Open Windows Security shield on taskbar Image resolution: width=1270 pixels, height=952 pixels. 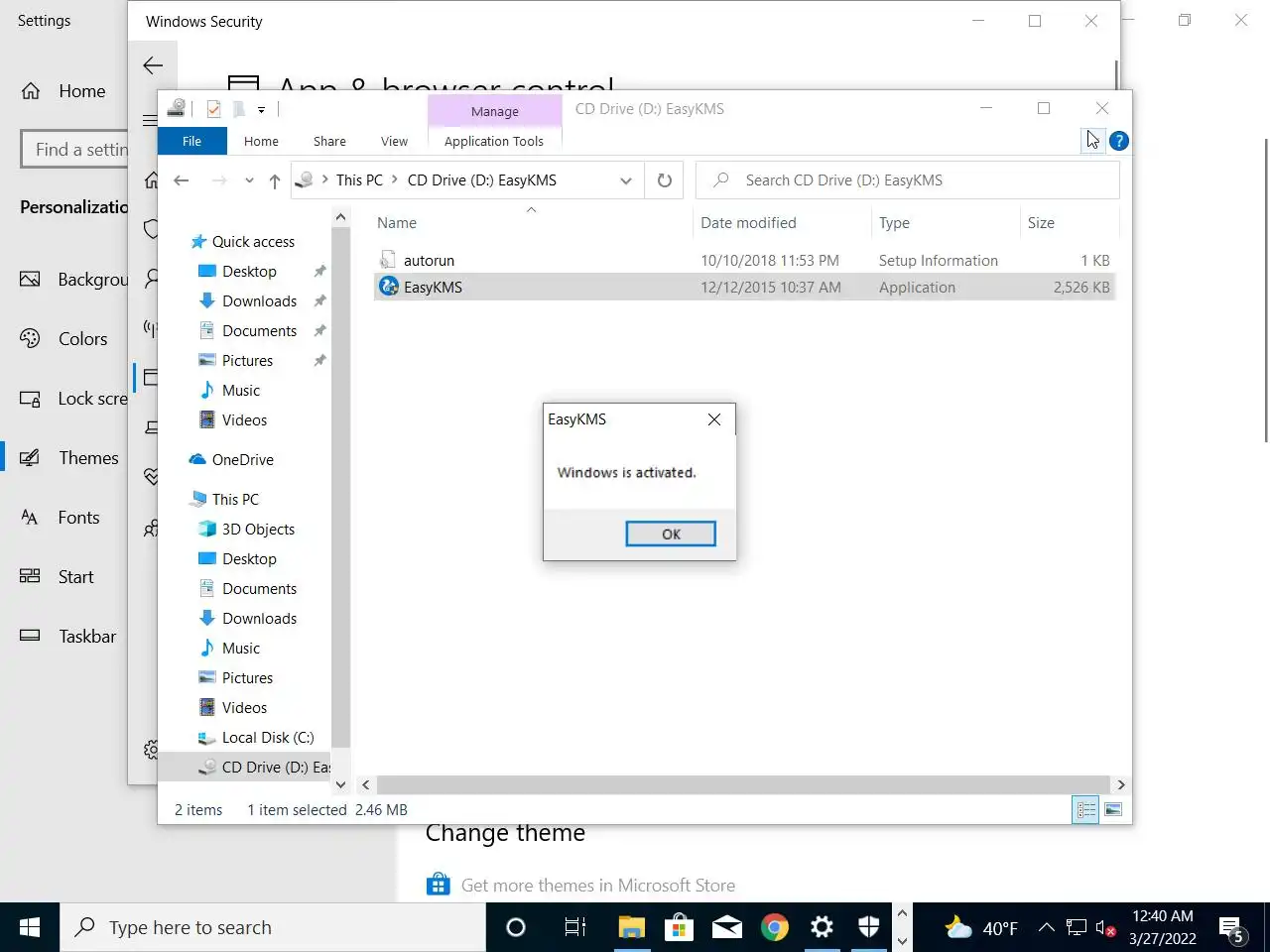point(869,927)
